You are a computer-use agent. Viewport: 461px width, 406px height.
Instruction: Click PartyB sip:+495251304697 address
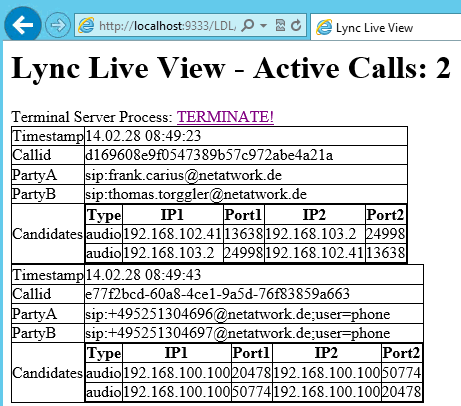(x=238, y=333)
